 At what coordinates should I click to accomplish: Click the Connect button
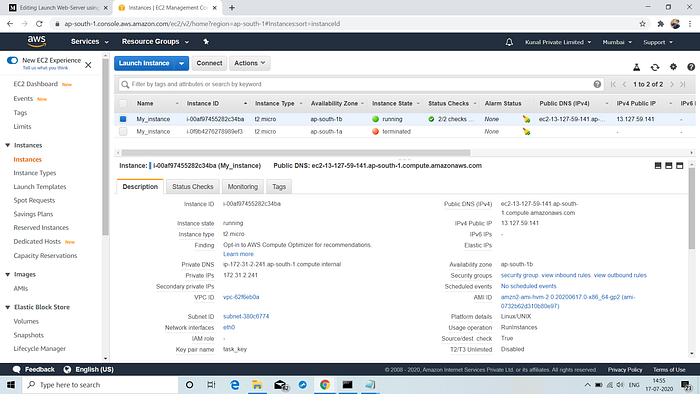209,63
